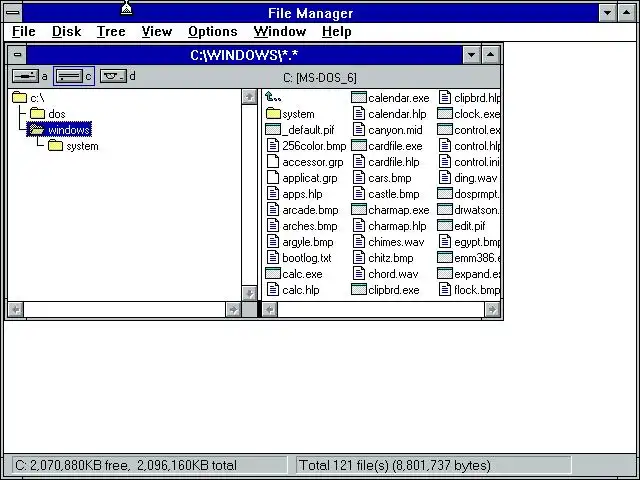The height and width of the screenshot is (480, 640).
Task: Click file list scroll left arrow
Action: pos(269,310)
